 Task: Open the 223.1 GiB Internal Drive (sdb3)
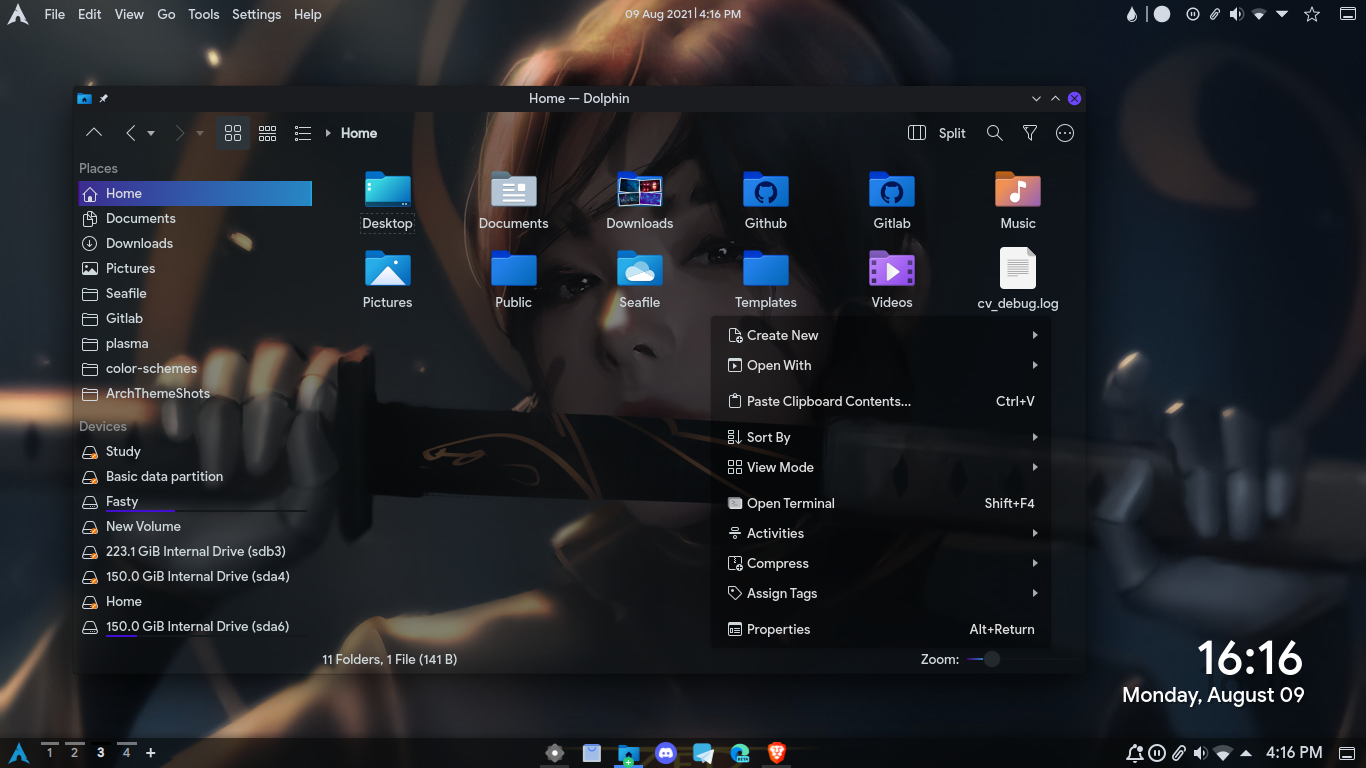[195, 551]
